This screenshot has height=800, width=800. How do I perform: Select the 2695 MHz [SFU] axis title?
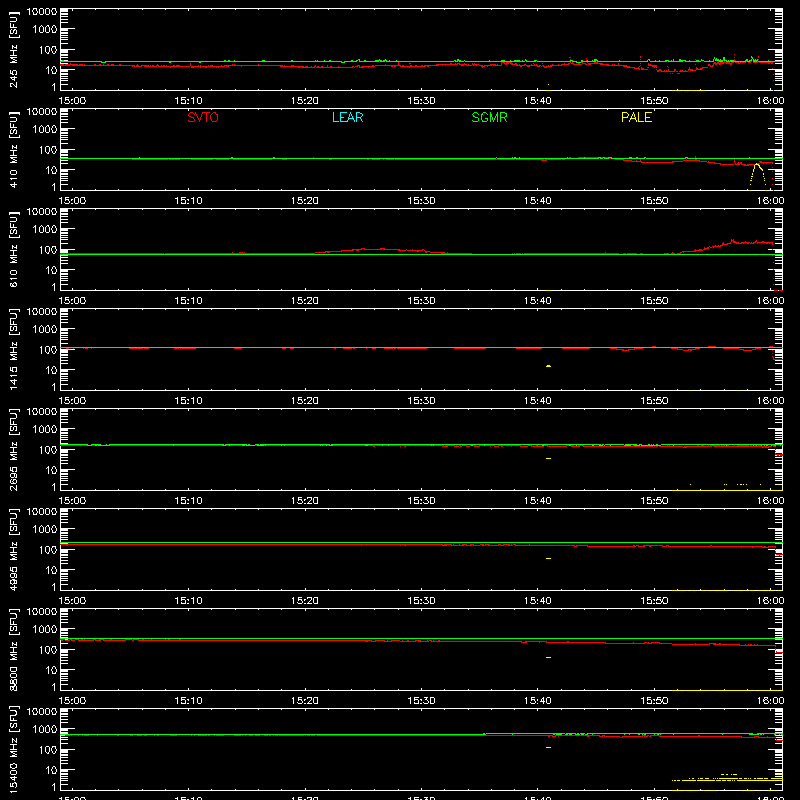[x=13, y=450]
